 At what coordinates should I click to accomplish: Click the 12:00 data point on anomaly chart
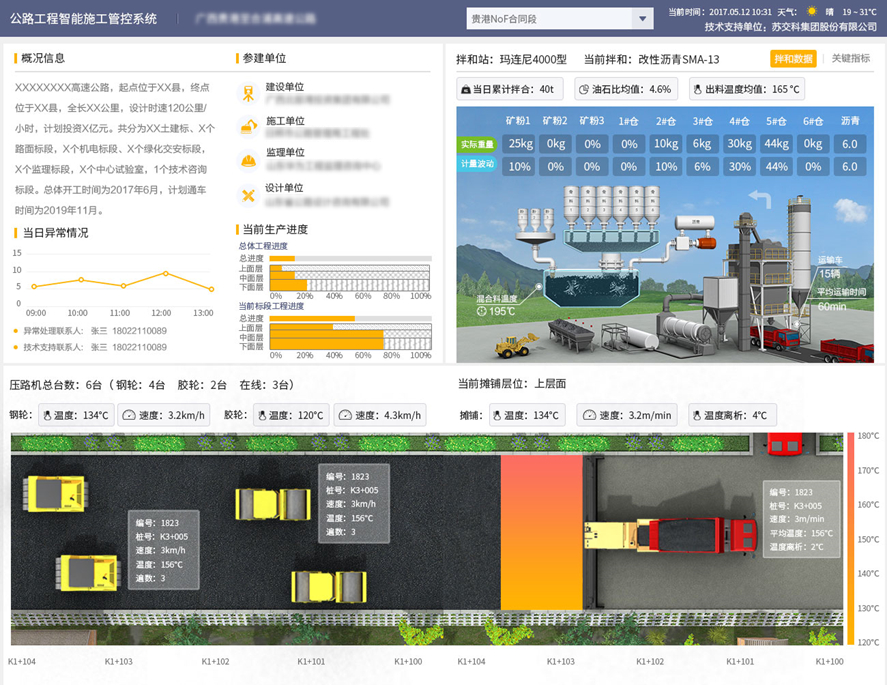point(166,273)
